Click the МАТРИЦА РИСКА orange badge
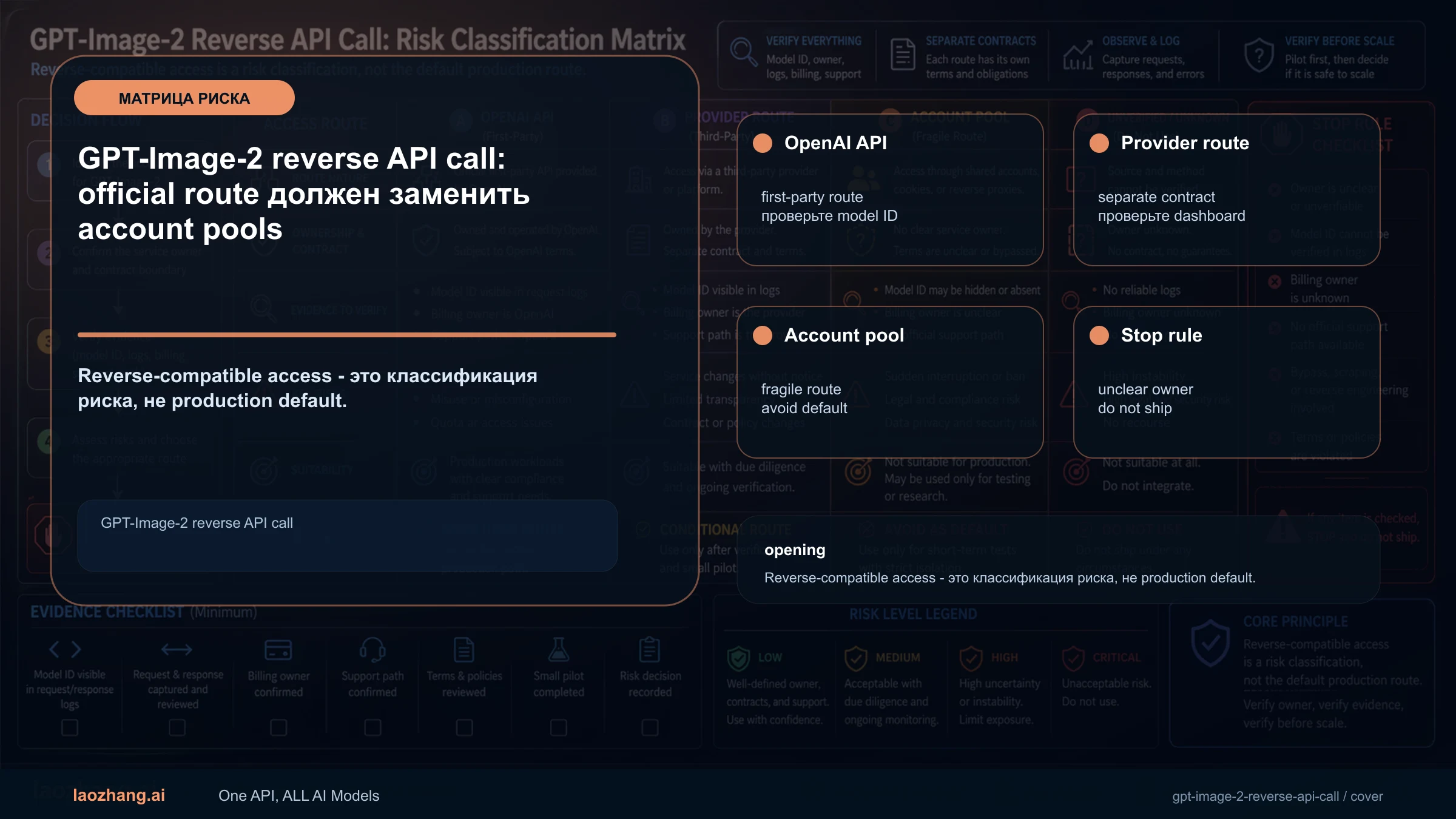 (184, 98)
